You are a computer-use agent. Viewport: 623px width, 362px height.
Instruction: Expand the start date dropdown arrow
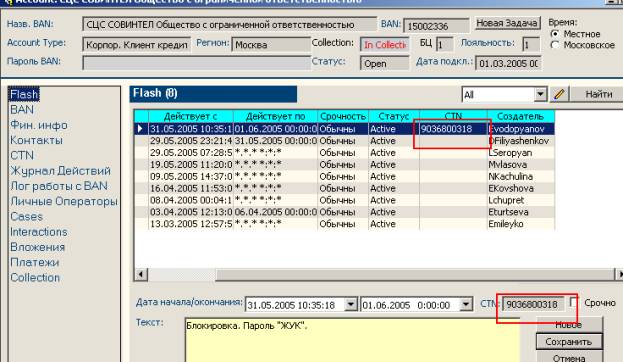(350, 304)
